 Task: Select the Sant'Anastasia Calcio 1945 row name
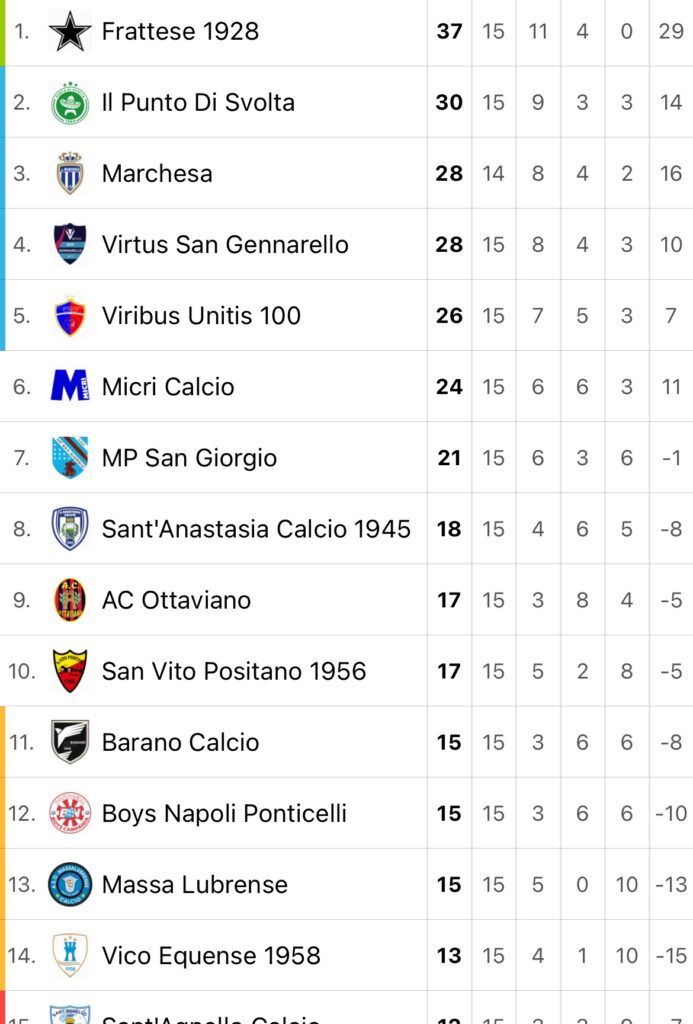click(256, 529)
